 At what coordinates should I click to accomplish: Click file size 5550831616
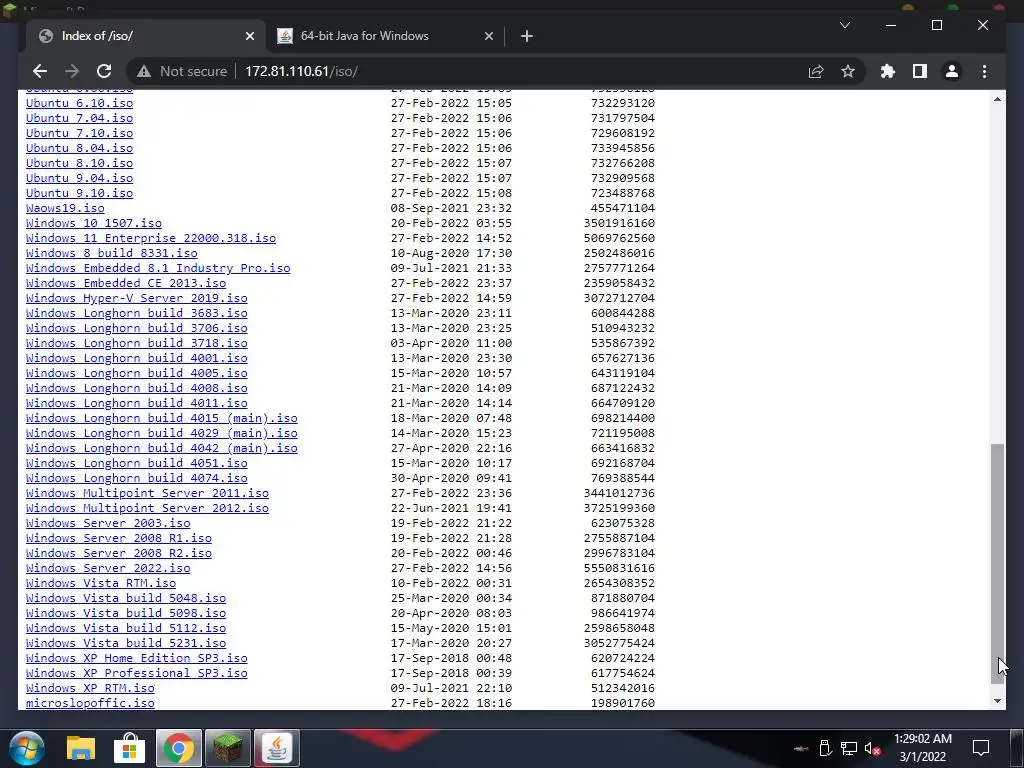click(x=619, y=569)
